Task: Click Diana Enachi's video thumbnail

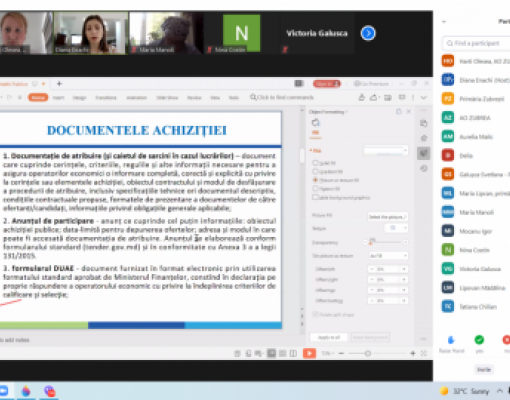Action: click(91, 33)
